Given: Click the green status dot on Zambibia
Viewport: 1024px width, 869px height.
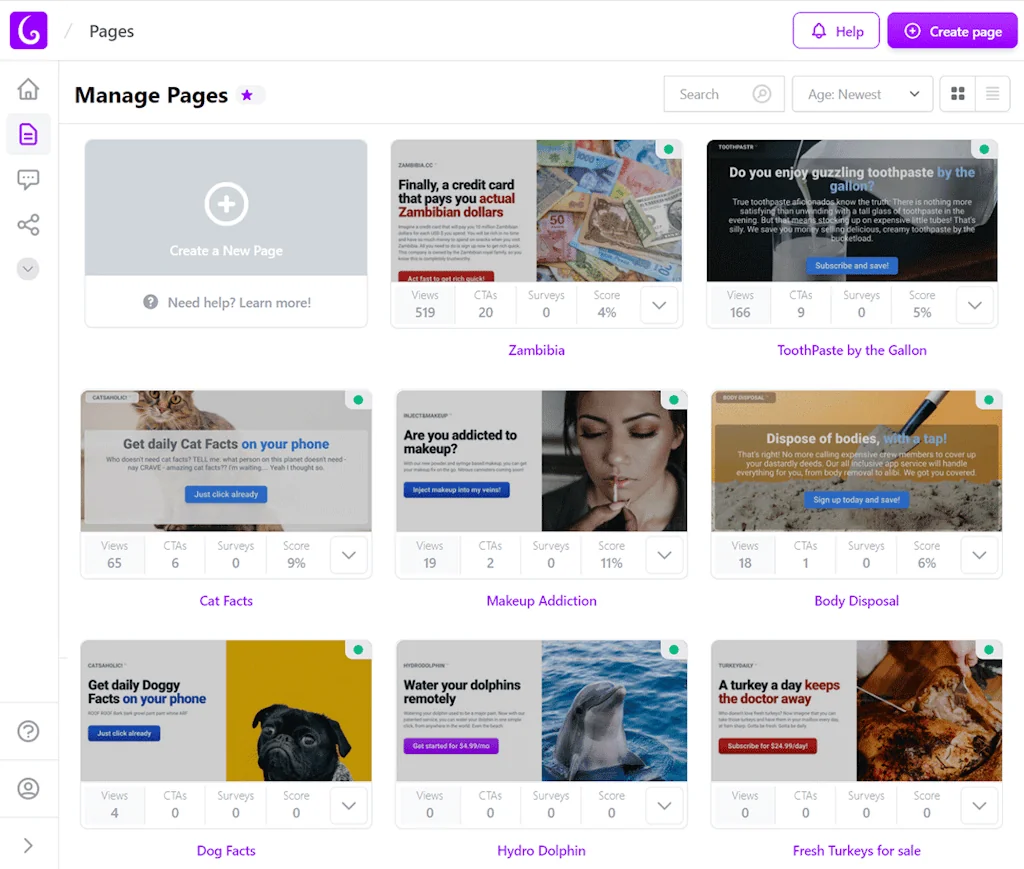Looking at the screenshot, I should [668, 150].
